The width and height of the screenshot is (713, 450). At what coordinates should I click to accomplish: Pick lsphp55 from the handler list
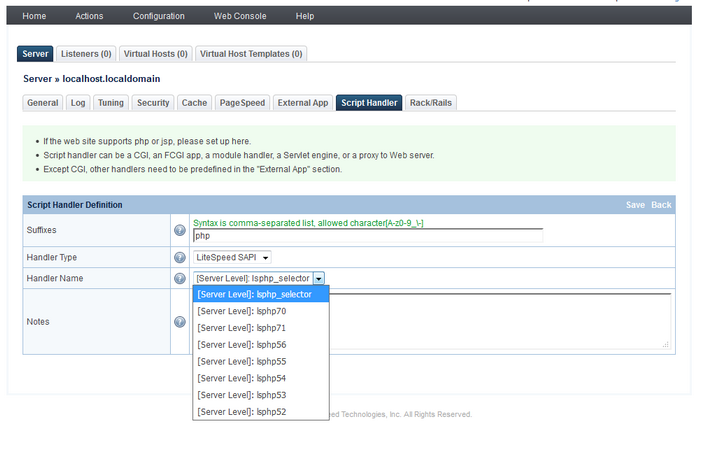point(261,362)
